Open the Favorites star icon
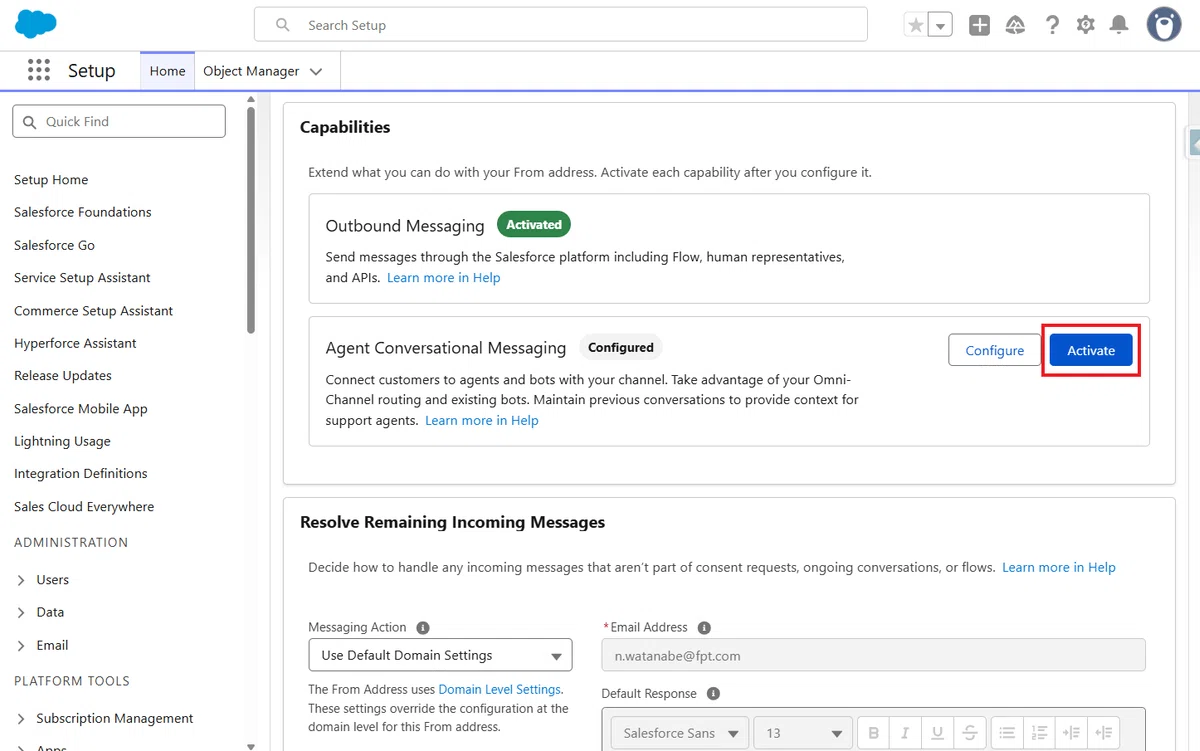Image resolution: width=1200 pixels, height=751 pixels. point(916,26)
